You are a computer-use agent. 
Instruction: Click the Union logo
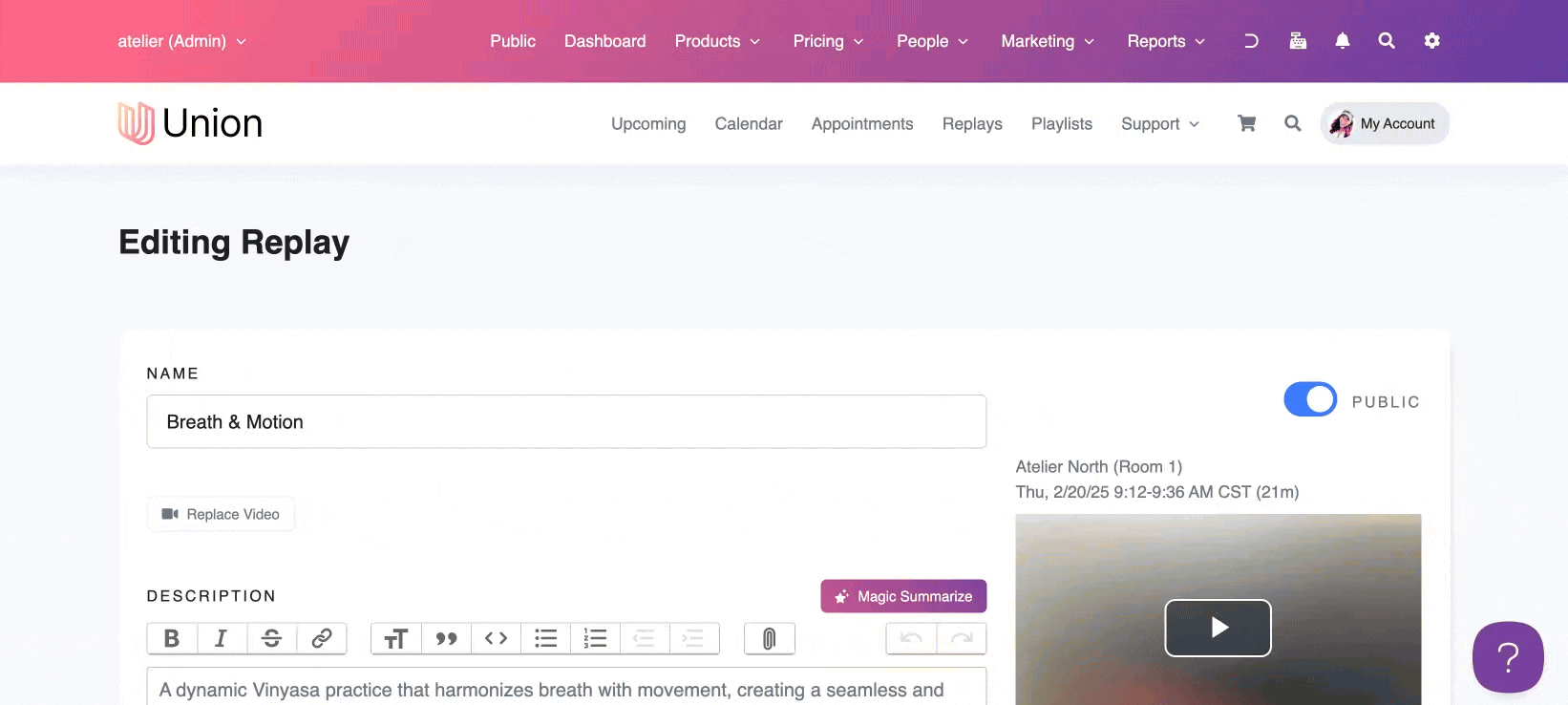[190, 123]
